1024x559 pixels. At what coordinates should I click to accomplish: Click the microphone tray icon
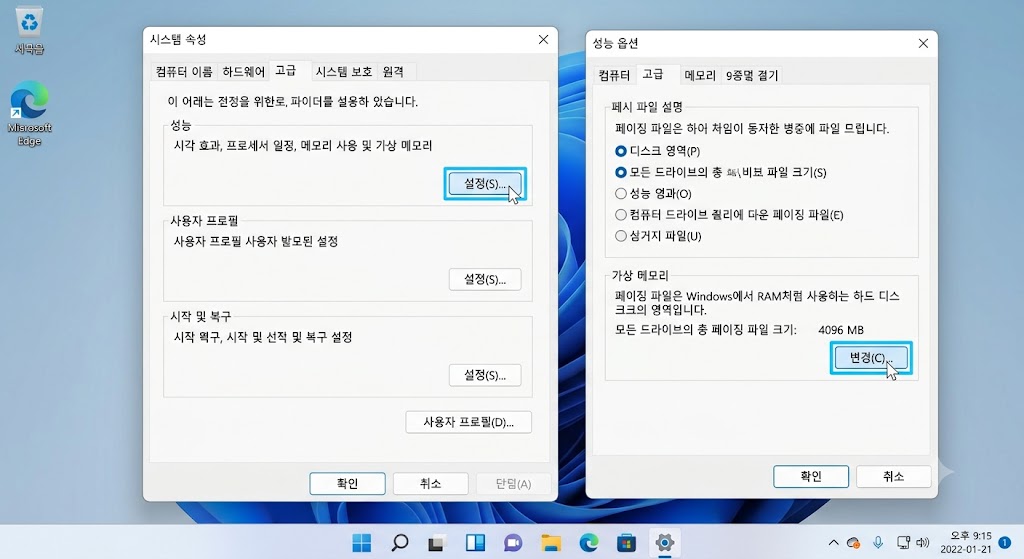coord(878,543)
